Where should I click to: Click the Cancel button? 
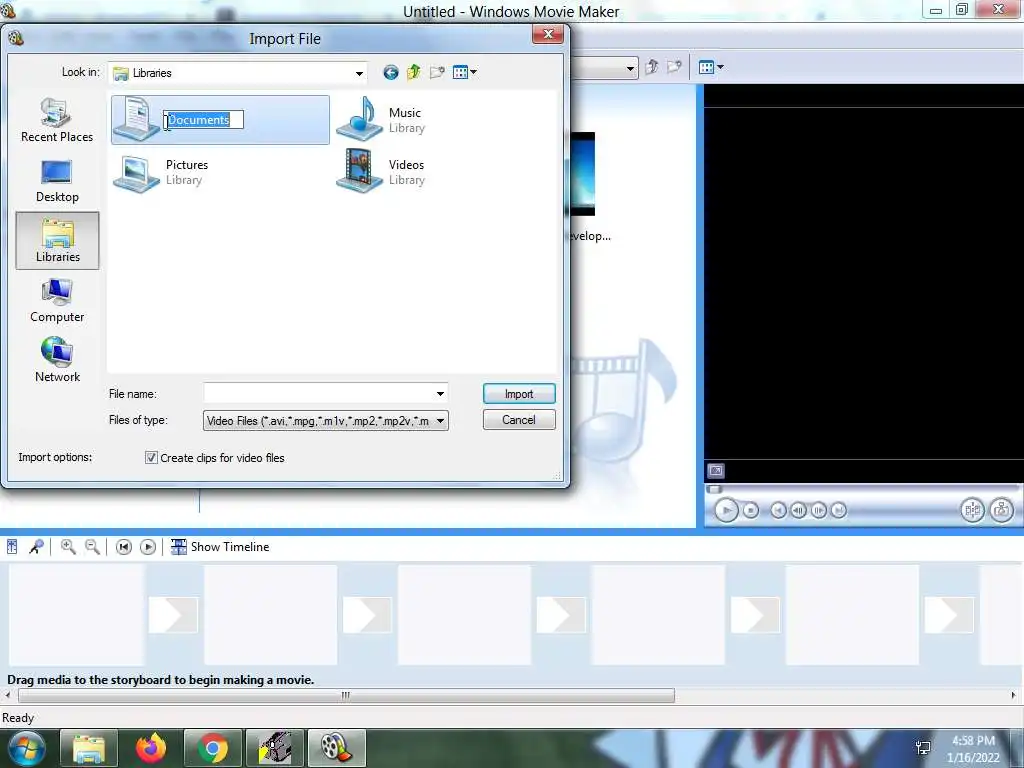point(519,420)
